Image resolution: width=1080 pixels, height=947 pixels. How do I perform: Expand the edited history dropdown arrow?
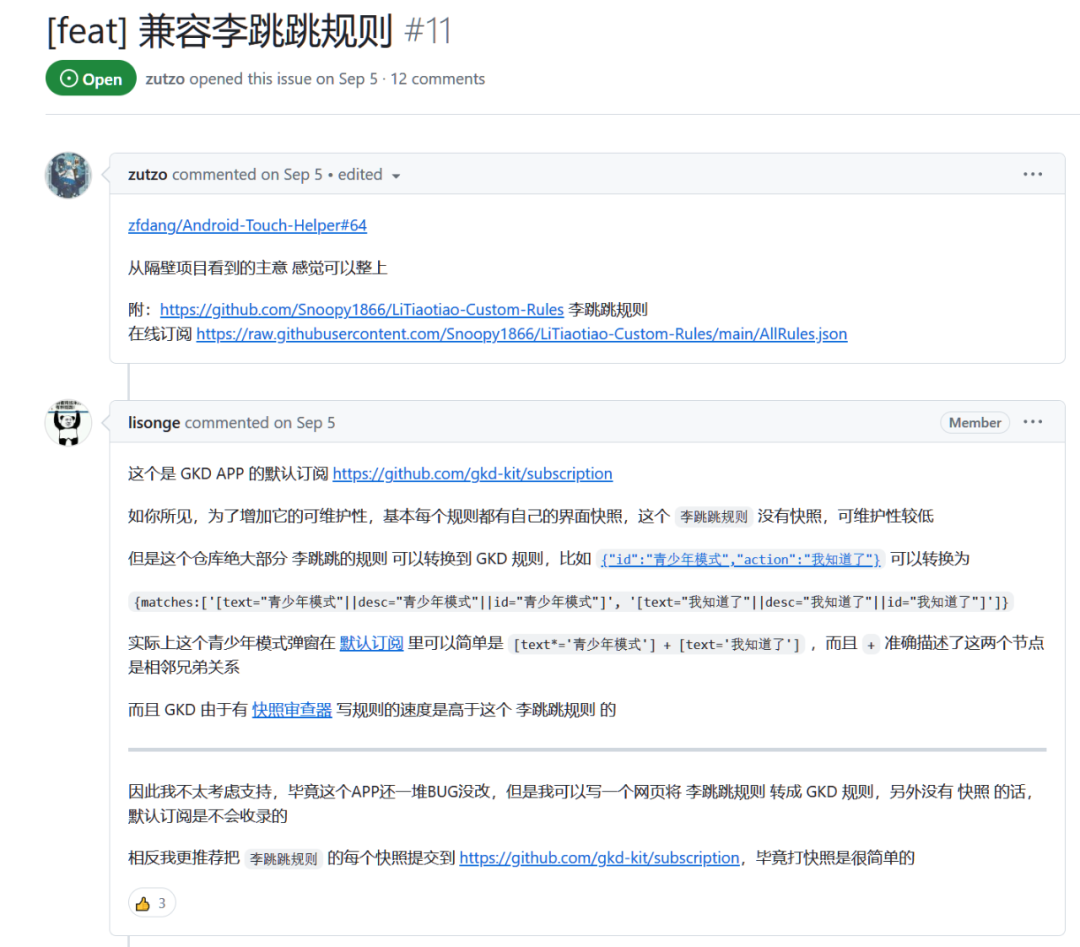(x=396, y=176)
